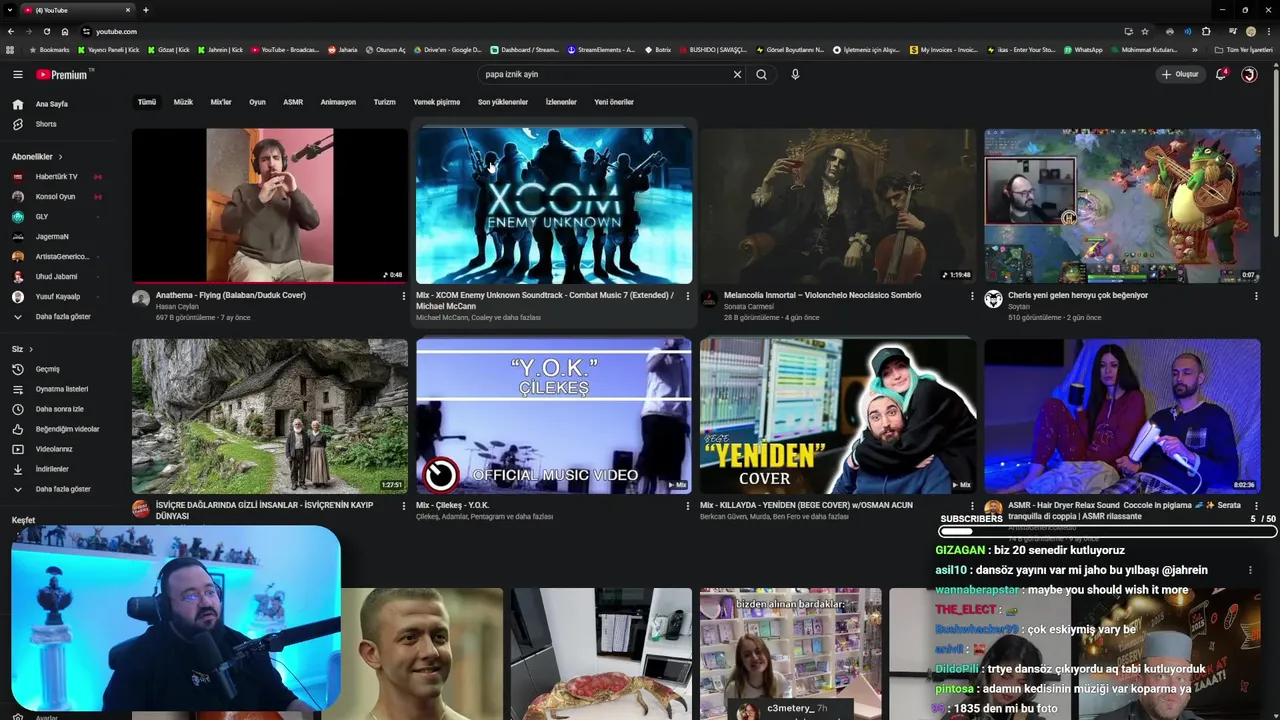Play the Anathema Flying duduk thumbnail
The height and width of the screenshot is (720, 1280).
[270, 206]
